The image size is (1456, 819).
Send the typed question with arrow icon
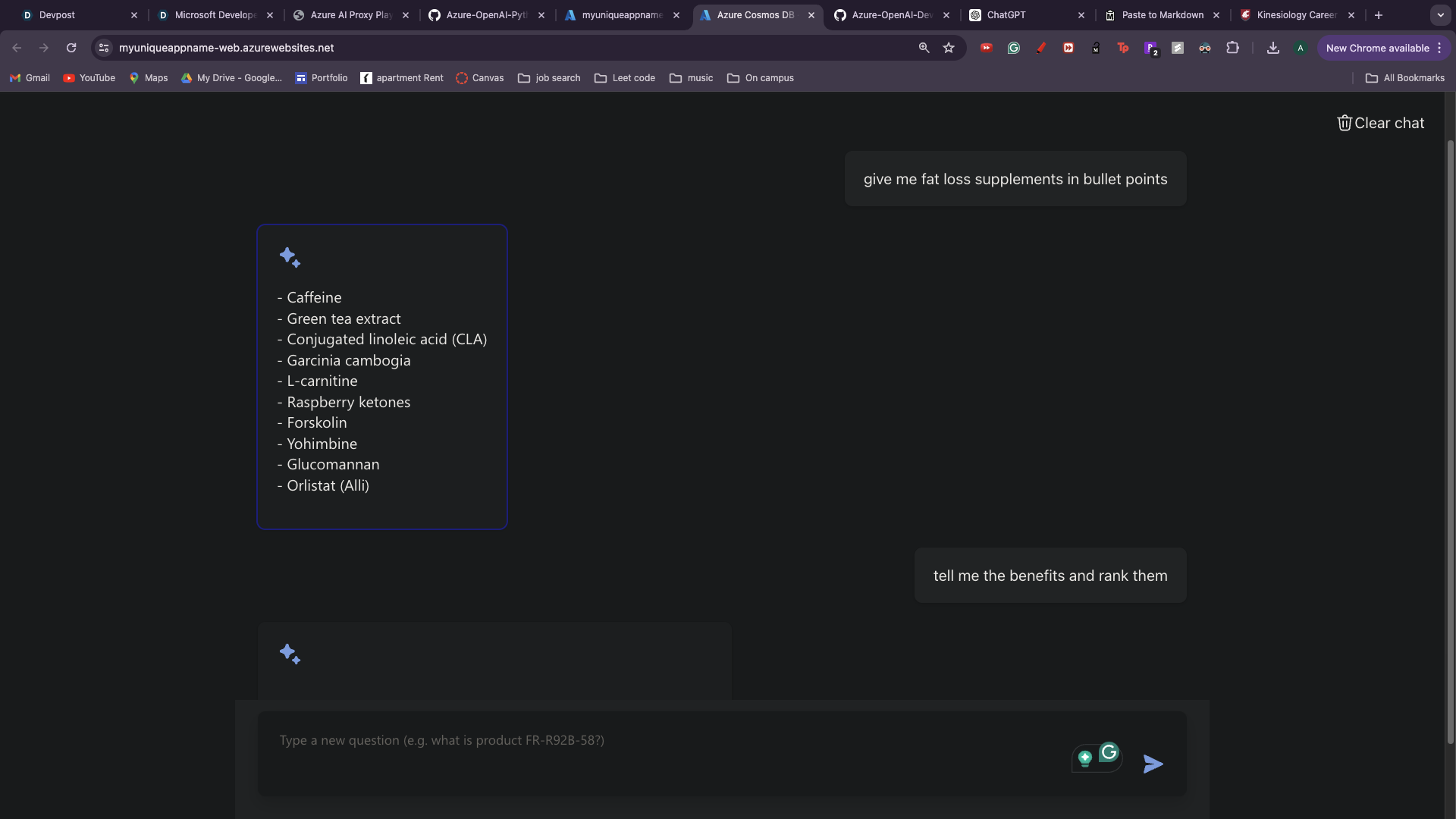(x=1153, y=764)
